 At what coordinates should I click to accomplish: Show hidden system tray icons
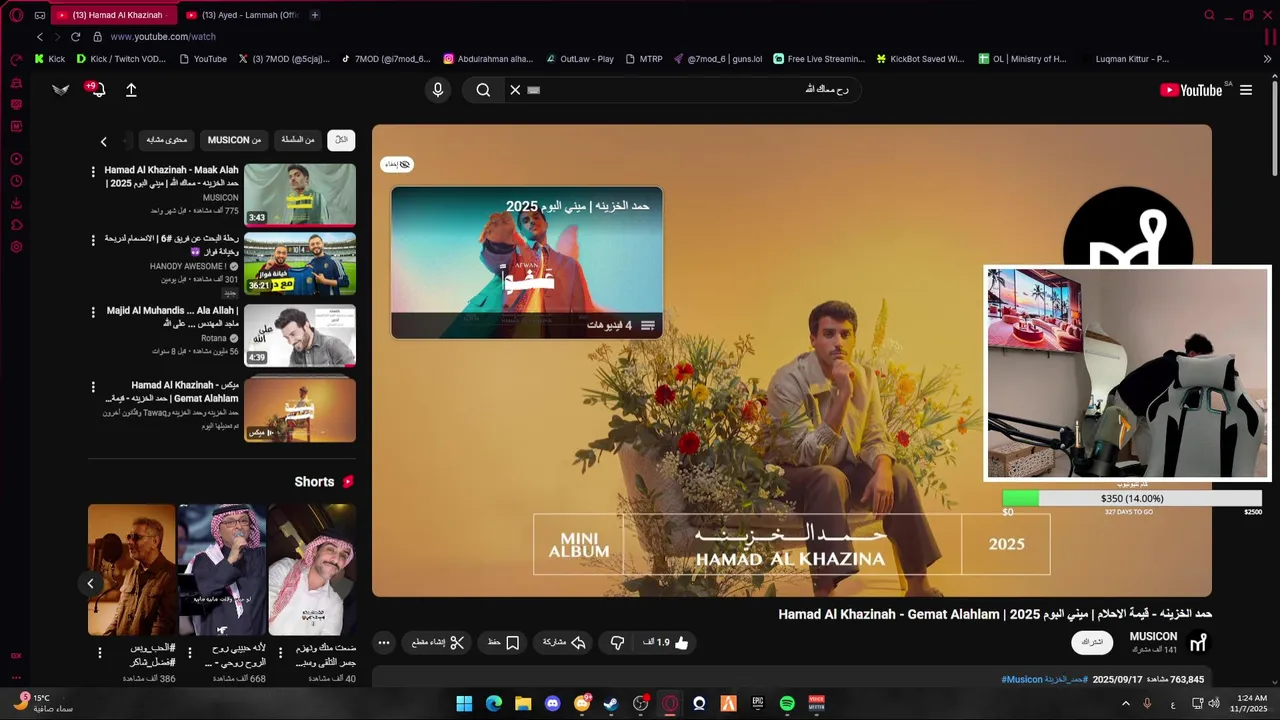pos(1125,703)
